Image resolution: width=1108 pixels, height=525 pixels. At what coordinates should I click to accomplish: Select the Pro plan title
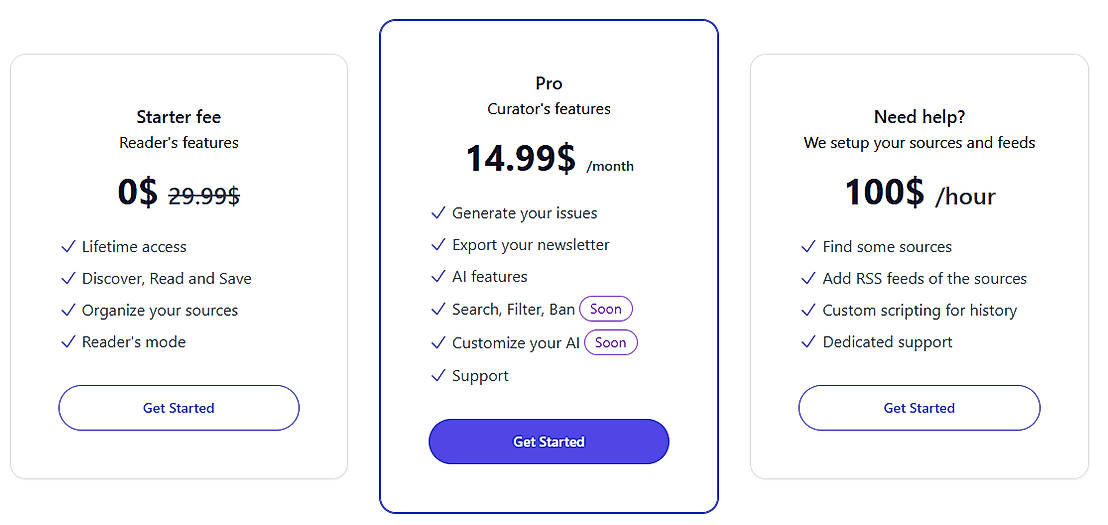[549, 84]
